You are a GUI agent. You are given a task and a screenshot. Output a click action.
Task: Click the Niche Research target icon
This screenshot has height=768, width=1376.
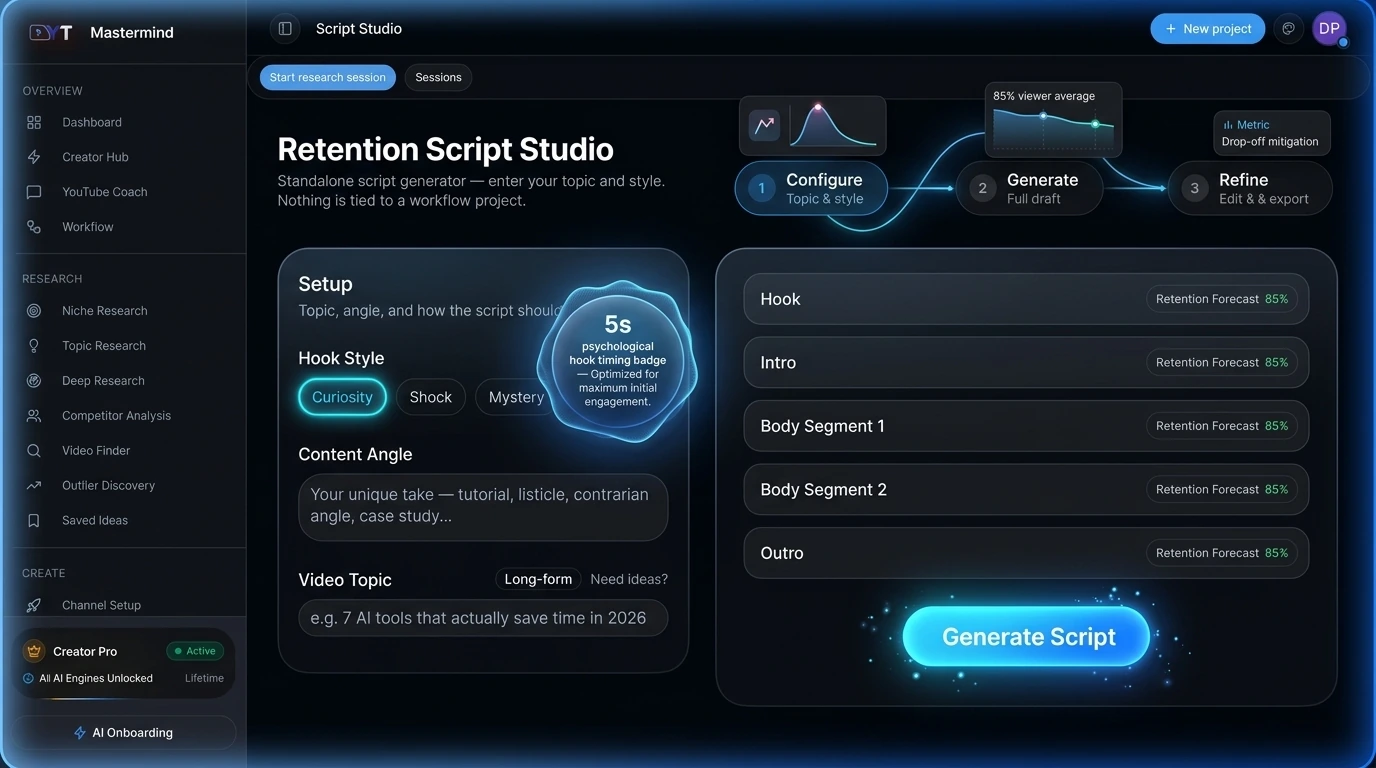point(34,311)
